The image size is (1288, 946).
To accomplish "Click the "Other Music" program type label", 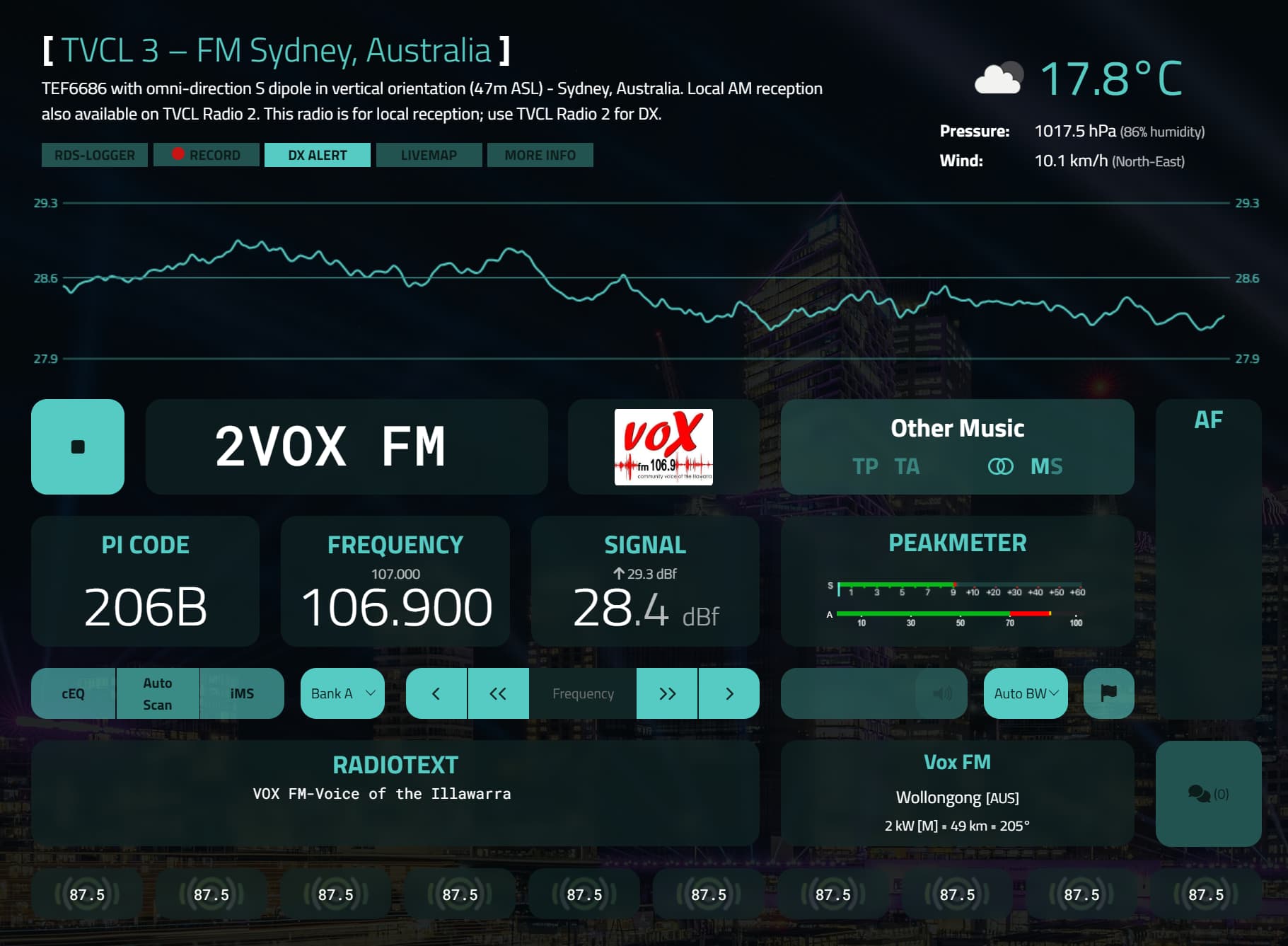I will (957, 428).
